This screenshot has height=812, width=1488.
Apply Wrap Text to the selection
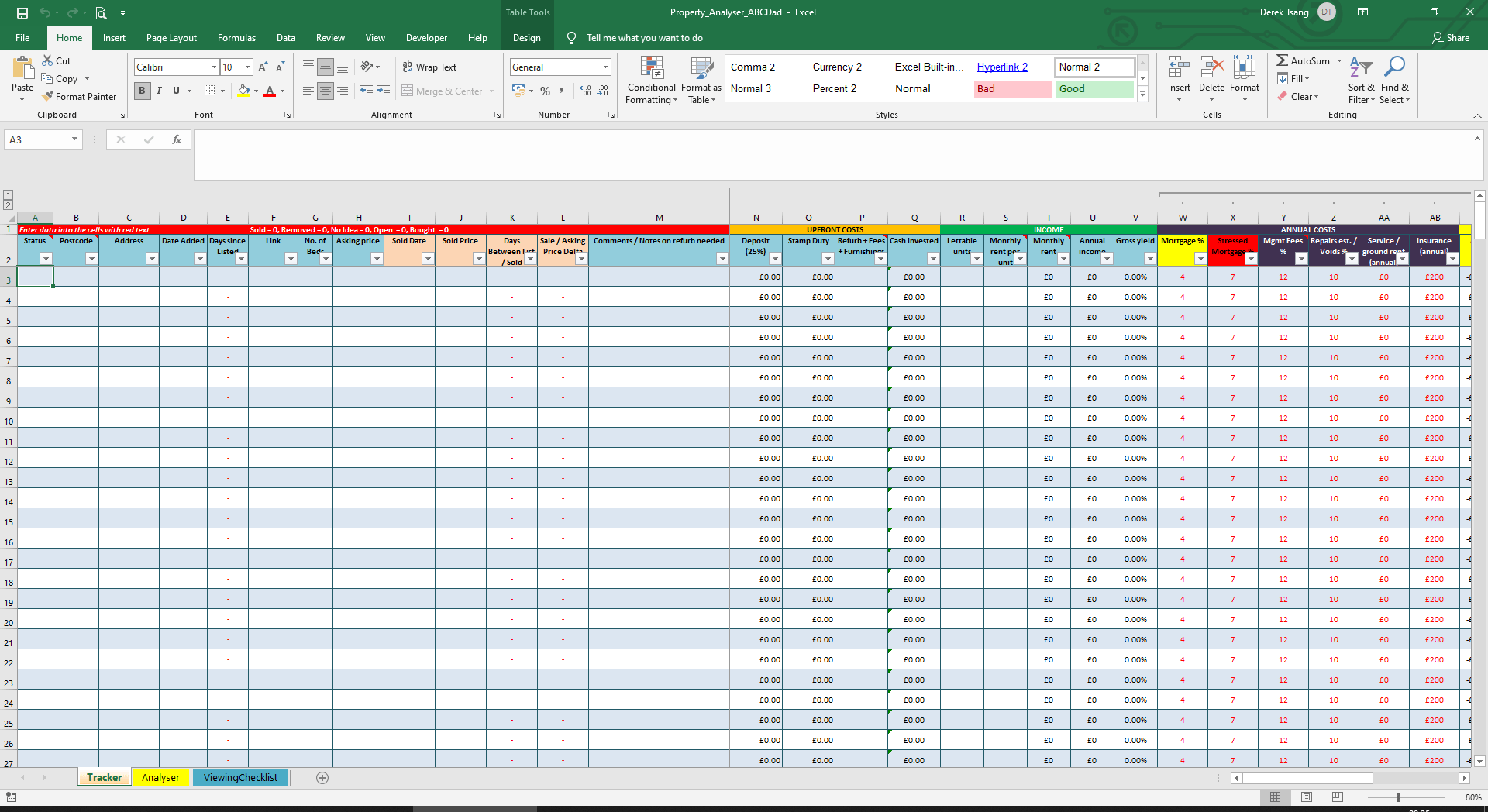point(429,67)
